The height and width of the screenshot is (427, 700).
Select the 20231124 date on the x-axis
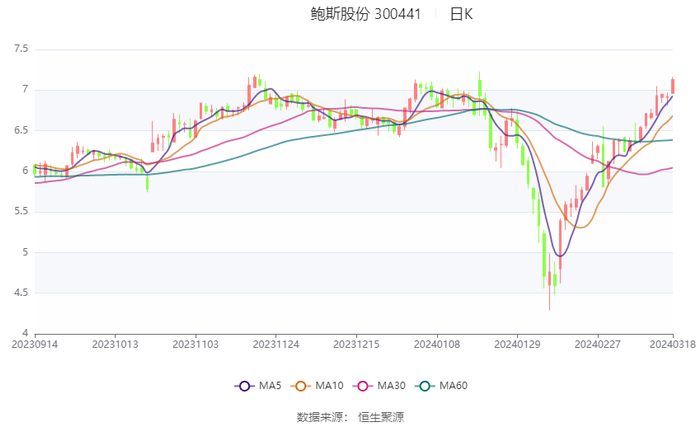point(276,344)
